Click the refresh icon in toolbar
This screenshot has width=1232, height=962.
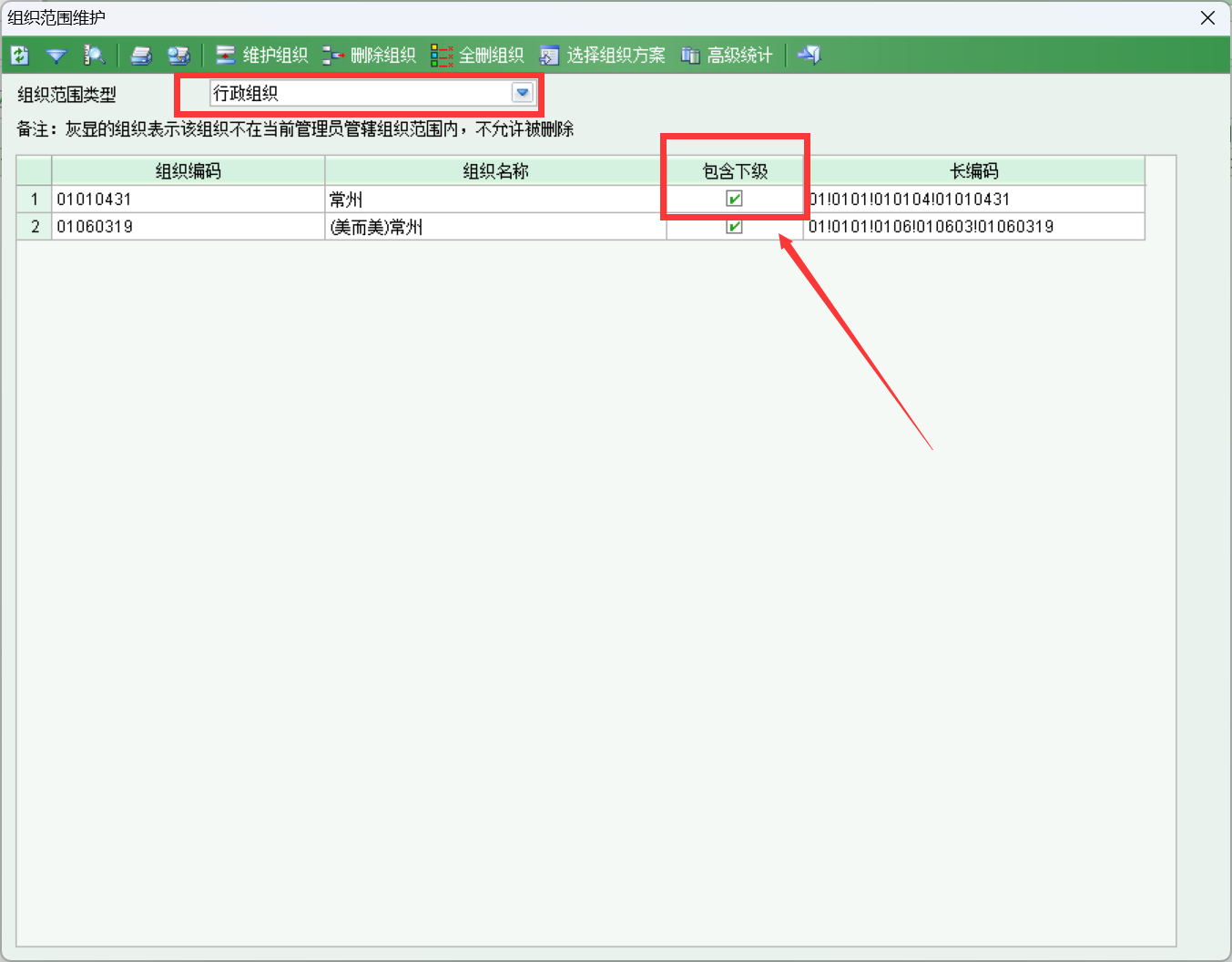tap(20, 56)
